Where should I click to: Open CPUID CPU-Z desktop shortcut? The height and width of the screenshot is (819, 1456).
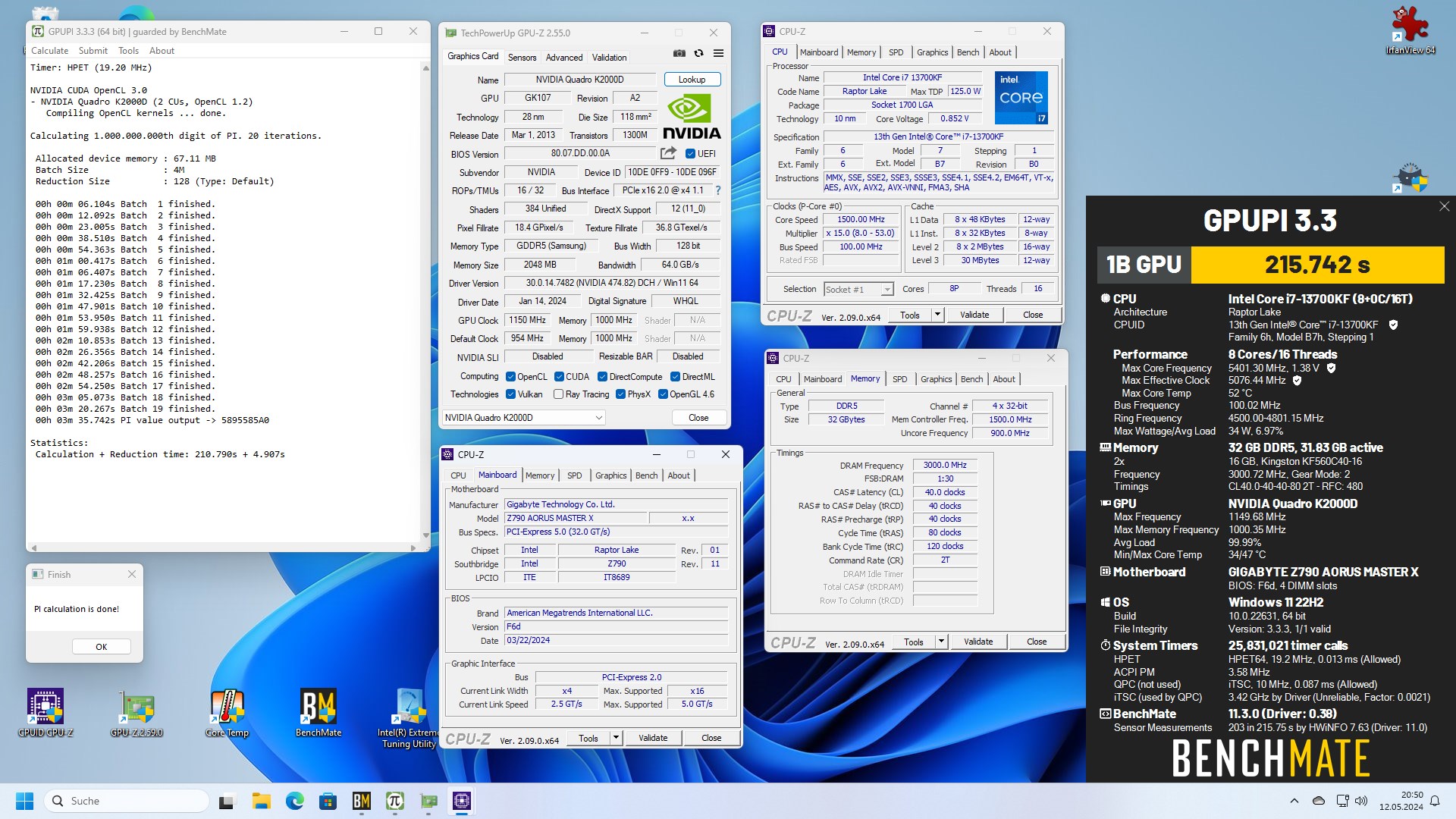[x=45, y=713]
